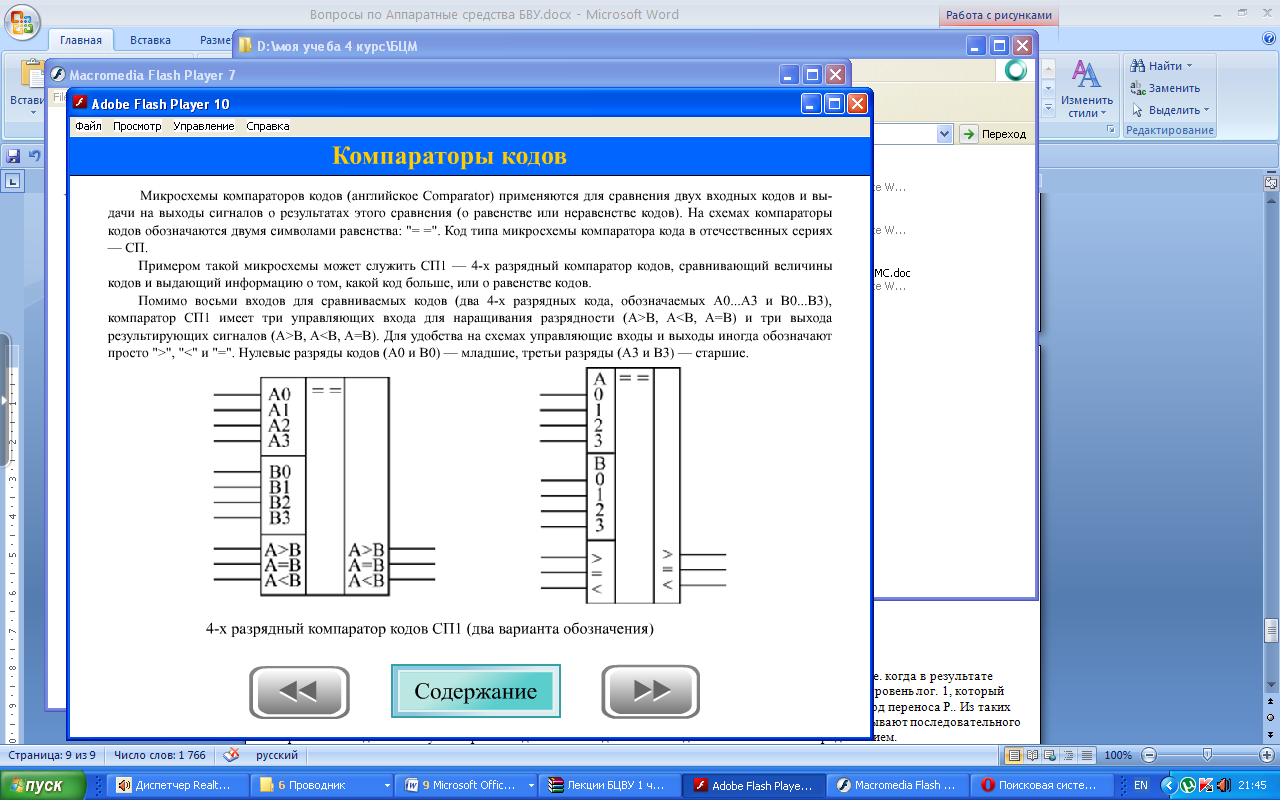Click the Найти binoculars button in Word
The width and height of the screenshot is (1280, 800).
(1156, 66)
